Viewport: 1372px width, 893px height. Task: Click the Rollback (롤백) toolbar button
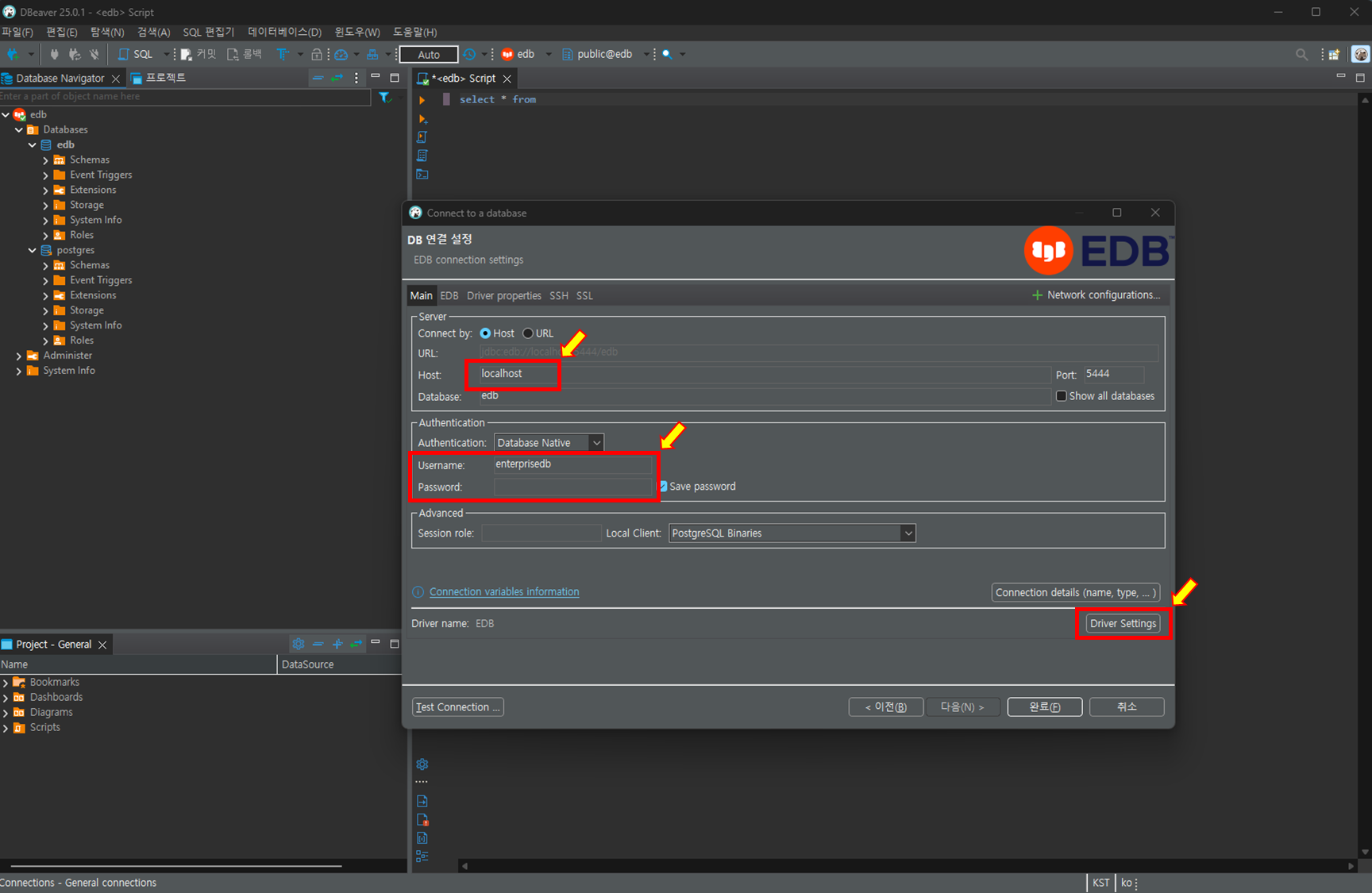pyautogui.click(x=245, y=54)
